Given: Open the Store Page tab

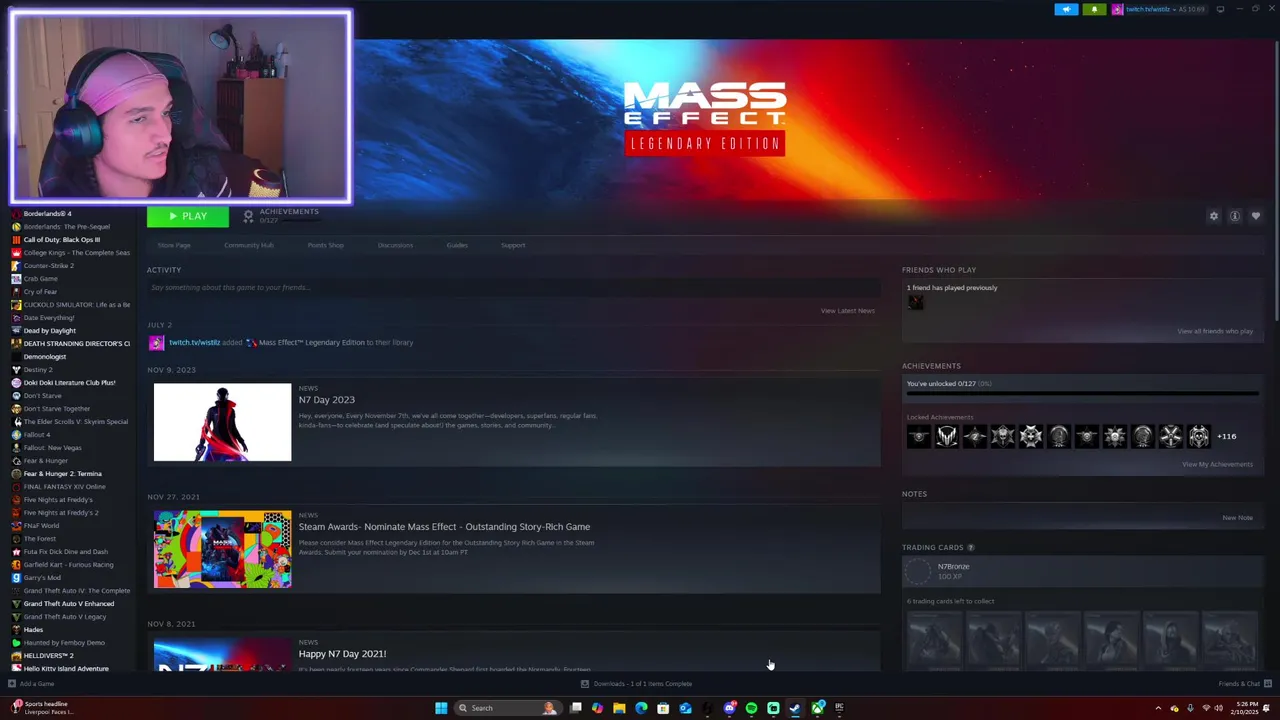Looking at the screenshot, I should pos(174,245).
